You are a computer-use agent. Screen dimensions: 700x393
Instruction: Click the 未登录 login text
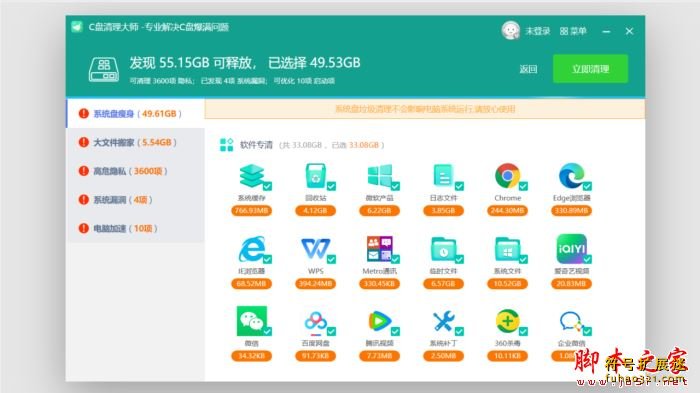pos(538,31)
